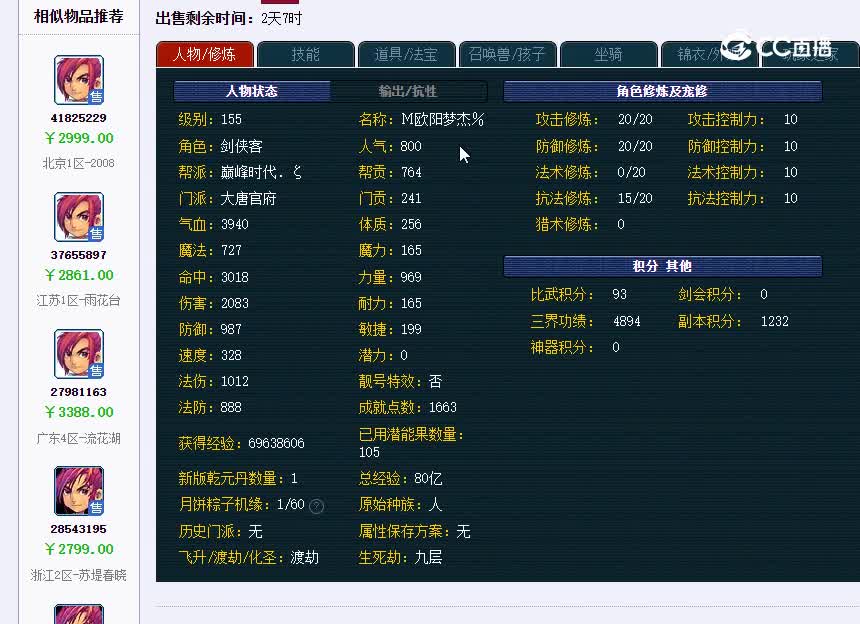Image resolution: width=860 pixels, height=624 pixels.
Task: Click the 角色修炼及宠修 section header
Action: (x=663, y=91)
